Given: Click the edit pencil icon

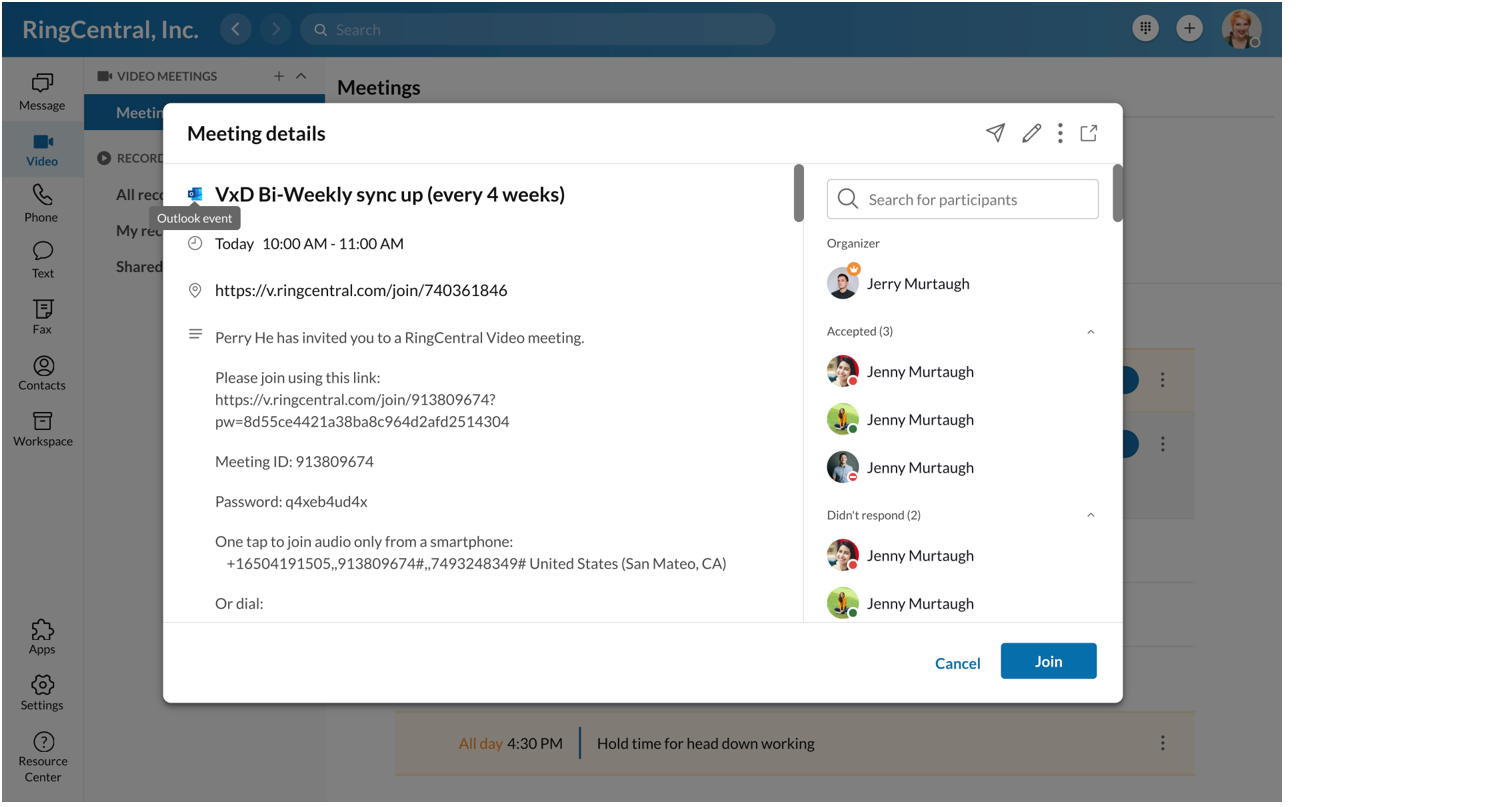Looking at the screenshot, I should pyautogui.click(x=1032, y=133).
